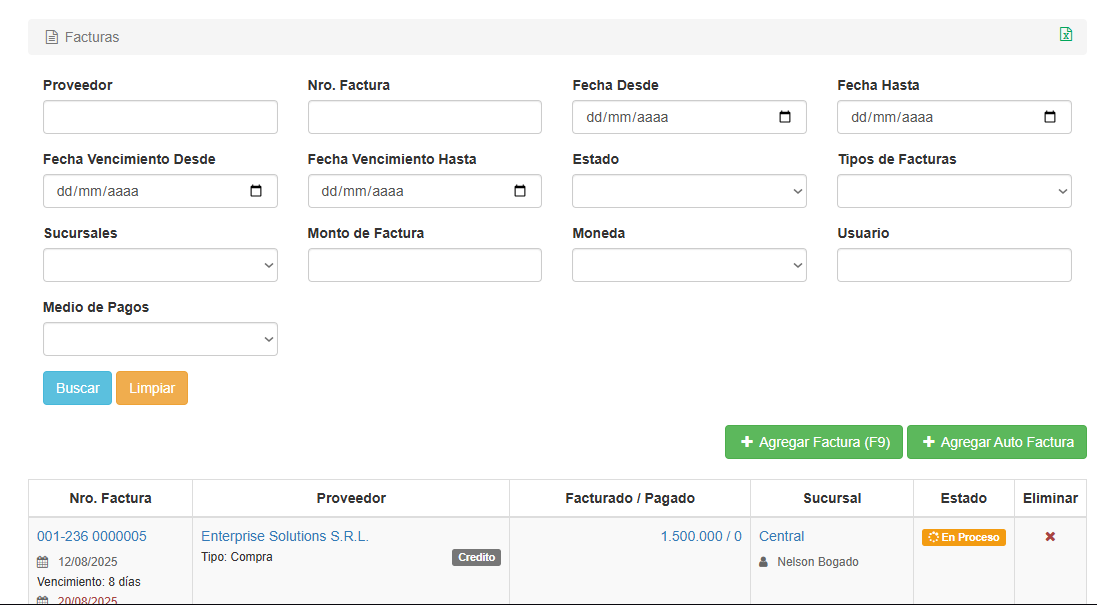The image size is (1097, 605).
Task: Click the Credito badge on invoice row
Action: [476, 557]
